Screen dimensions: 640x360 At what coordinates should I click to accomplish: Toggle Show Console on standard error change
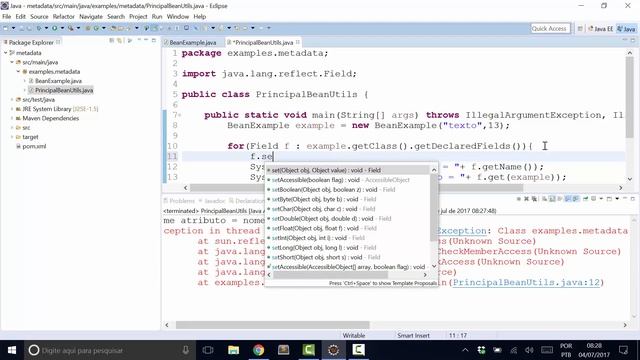(576, 199)
